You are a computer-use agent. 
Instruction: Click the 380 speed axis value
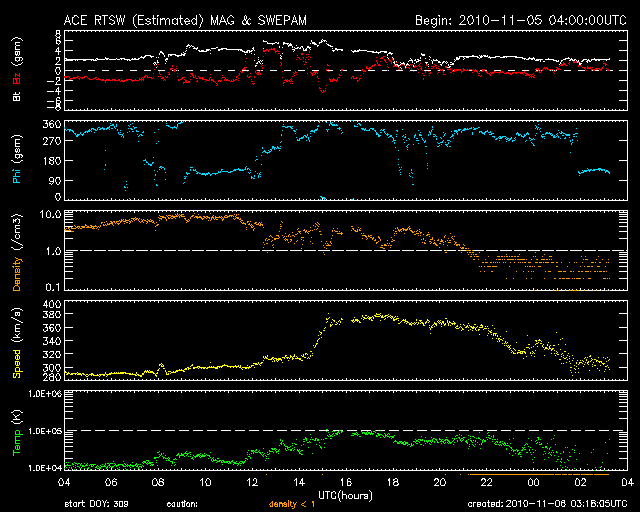click(51, 314)
